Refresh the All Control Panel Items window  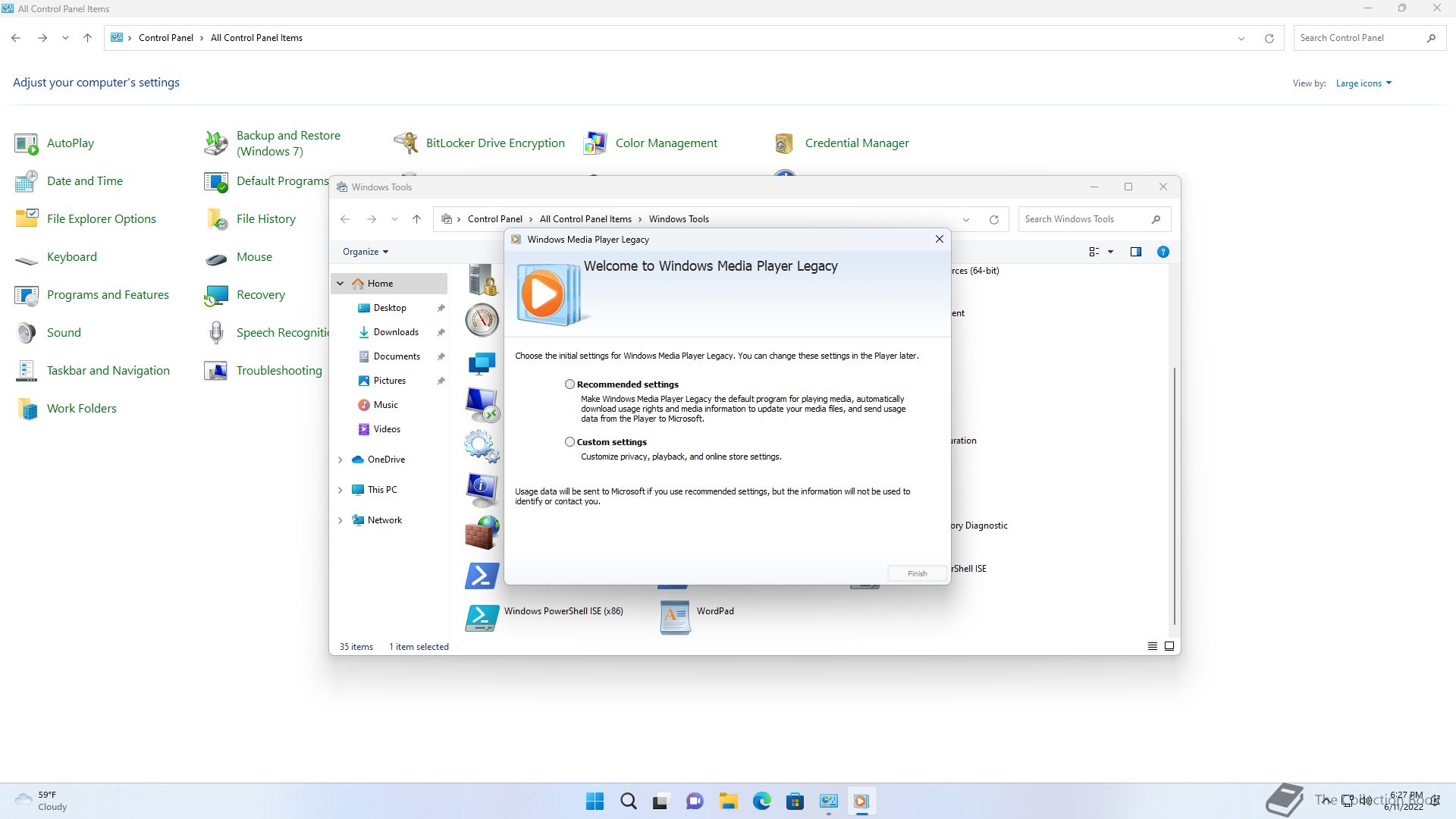click(x=1269, y=38)
